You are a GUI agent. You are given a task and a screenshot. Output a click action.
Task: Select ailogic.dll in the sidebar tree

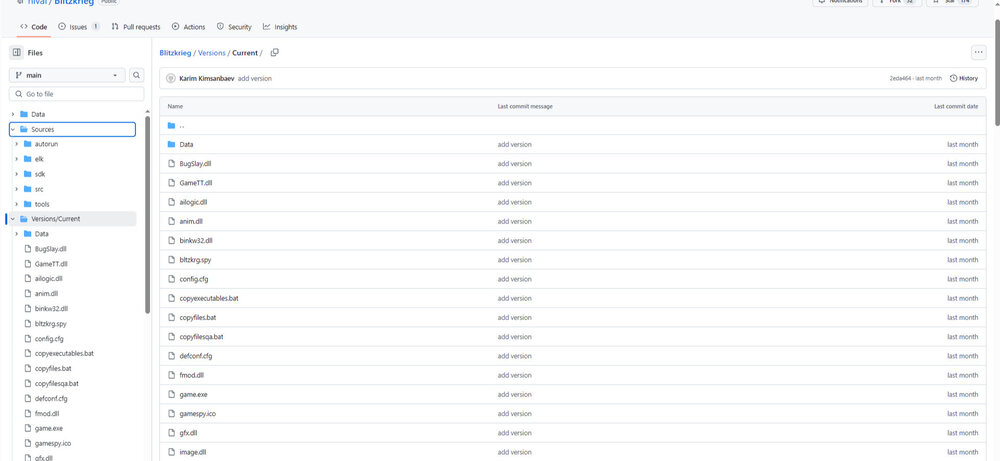click(48, 279)
